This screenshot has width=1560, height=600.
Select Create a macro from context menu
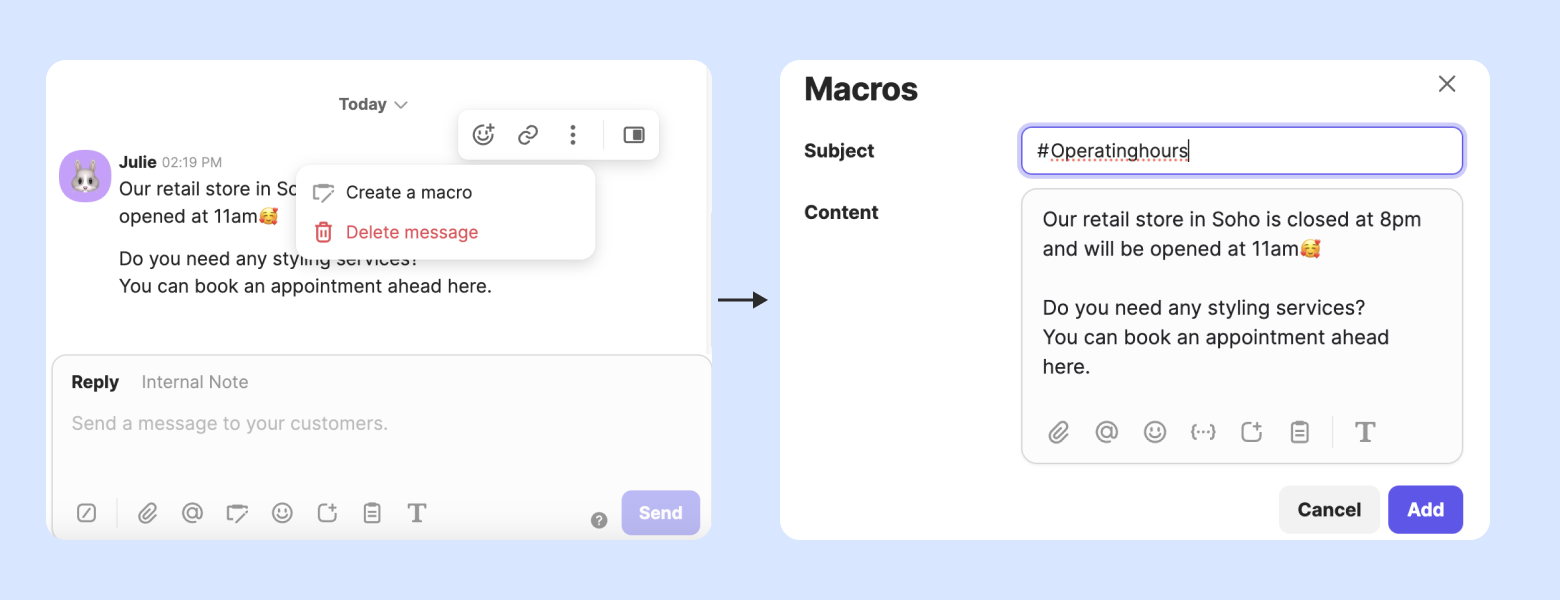(408, 192)
